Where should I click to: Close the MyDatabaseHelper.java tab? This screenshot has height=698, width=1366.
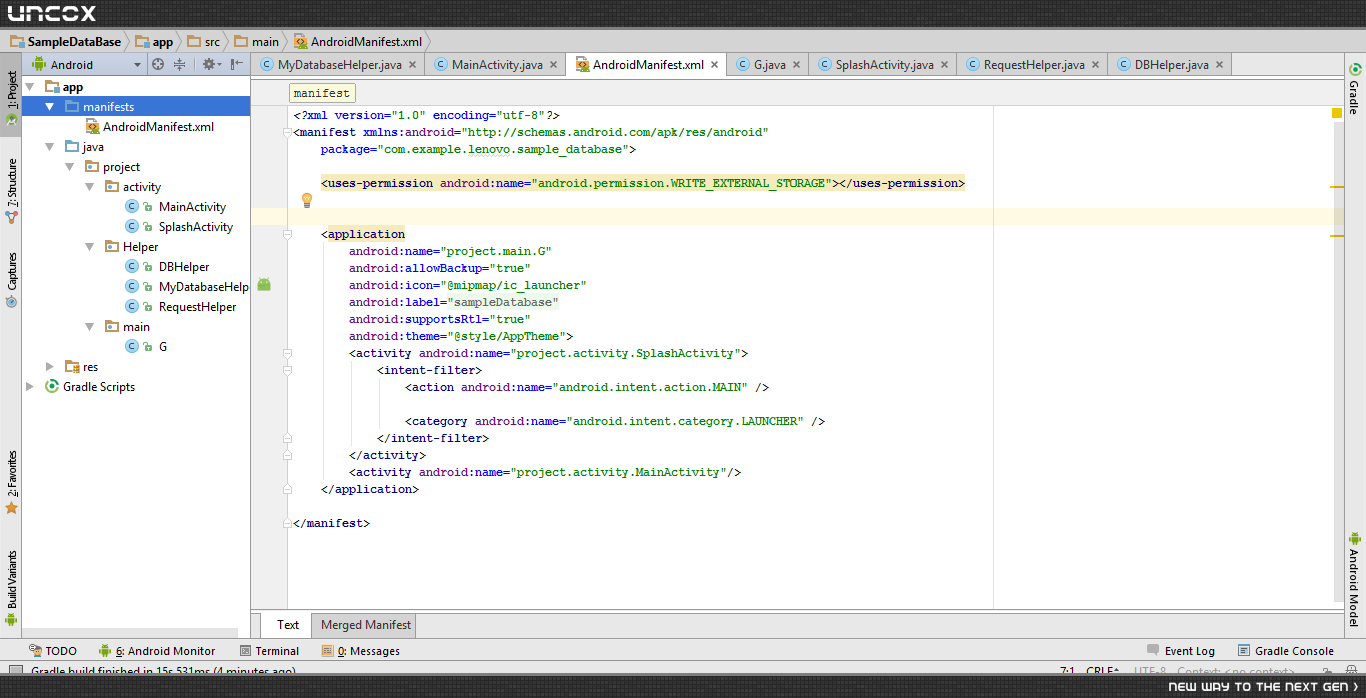pyautogui.click(x=413, y=65)
